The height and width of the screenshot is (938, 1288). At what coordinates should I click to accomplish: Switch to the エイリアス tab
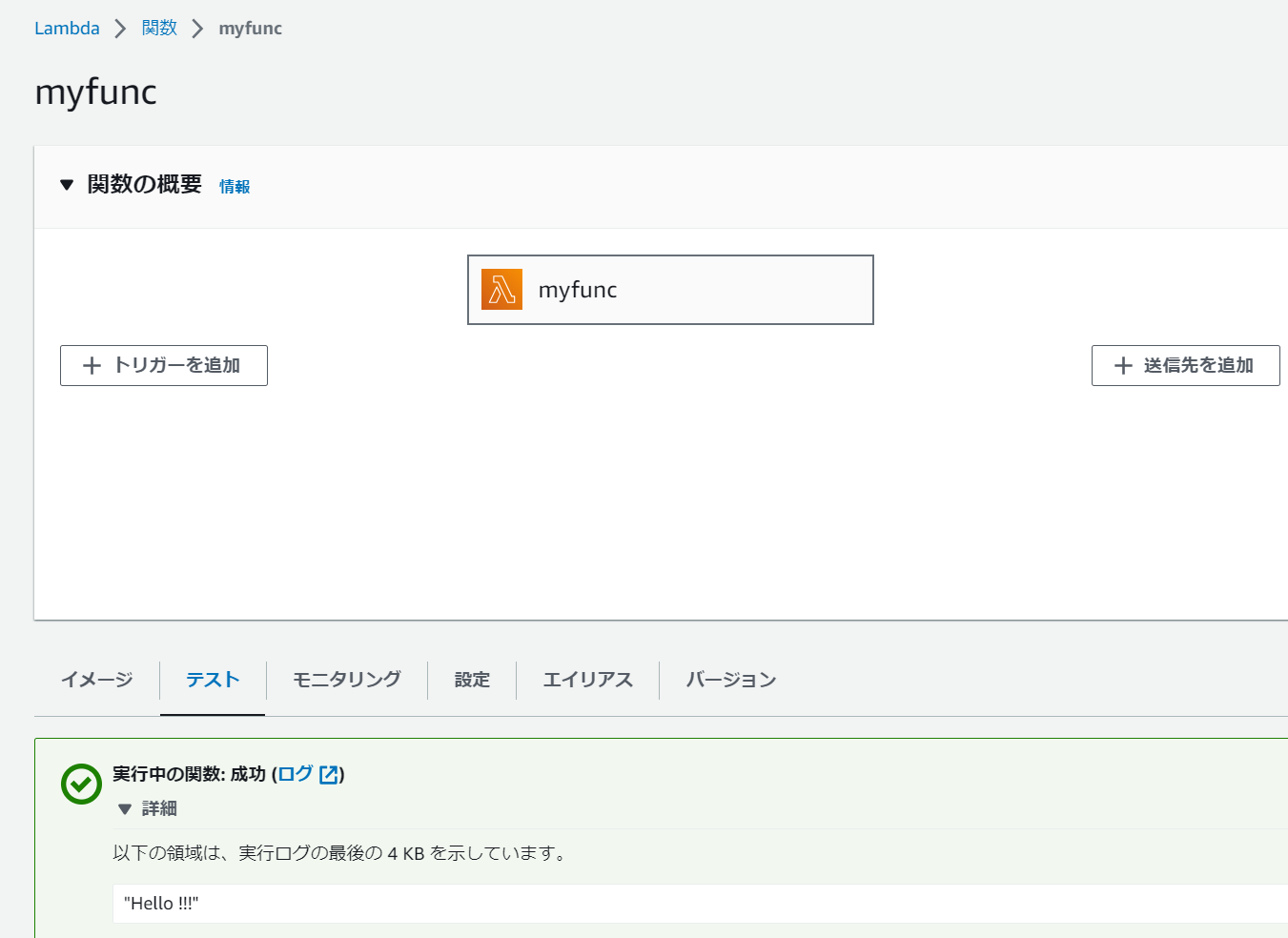pos(587,680)
